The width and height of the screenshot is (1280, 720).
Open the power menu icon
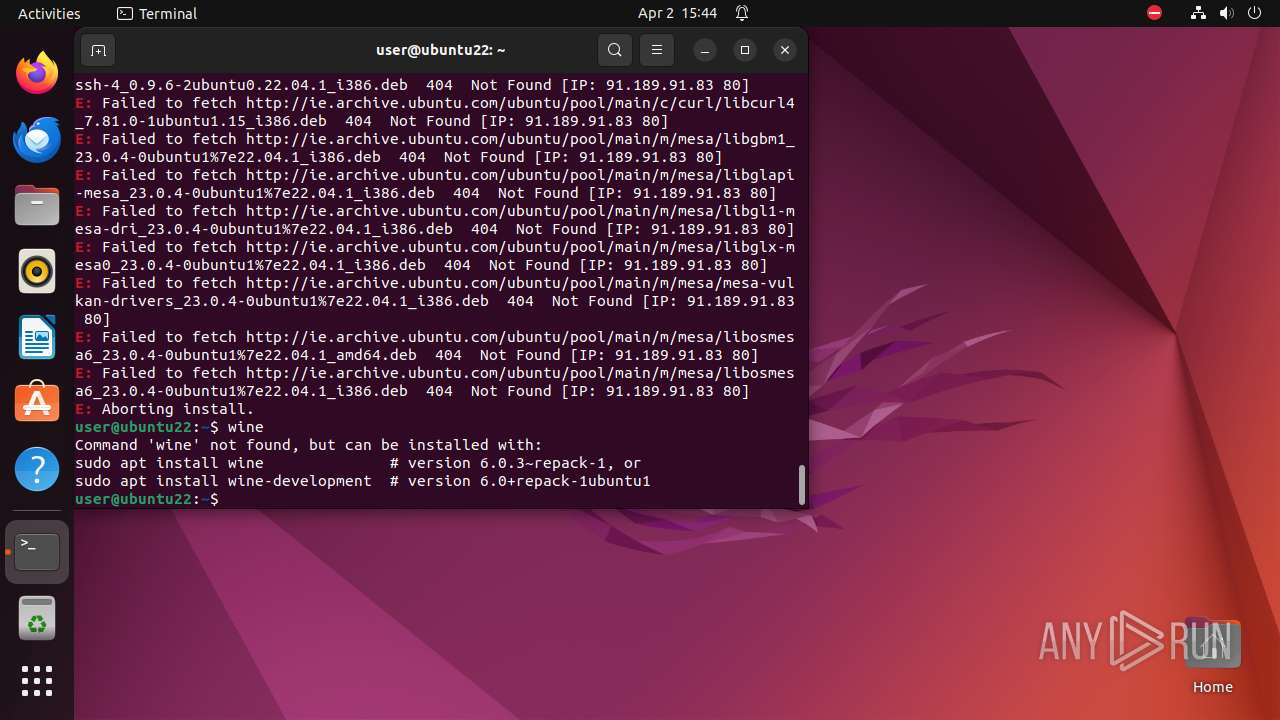click(1254, 13)
